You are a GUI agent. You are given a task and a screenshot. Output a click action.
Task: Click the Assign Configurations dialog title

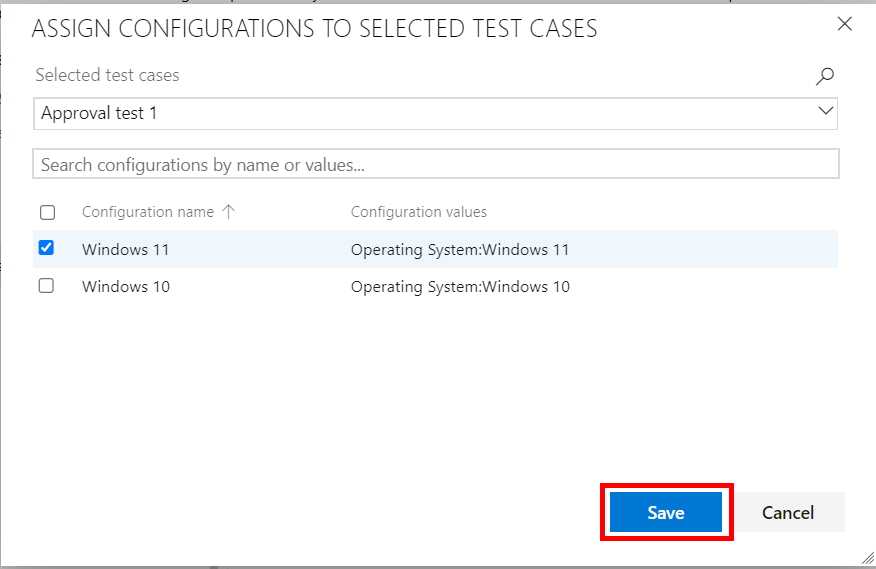314,29
